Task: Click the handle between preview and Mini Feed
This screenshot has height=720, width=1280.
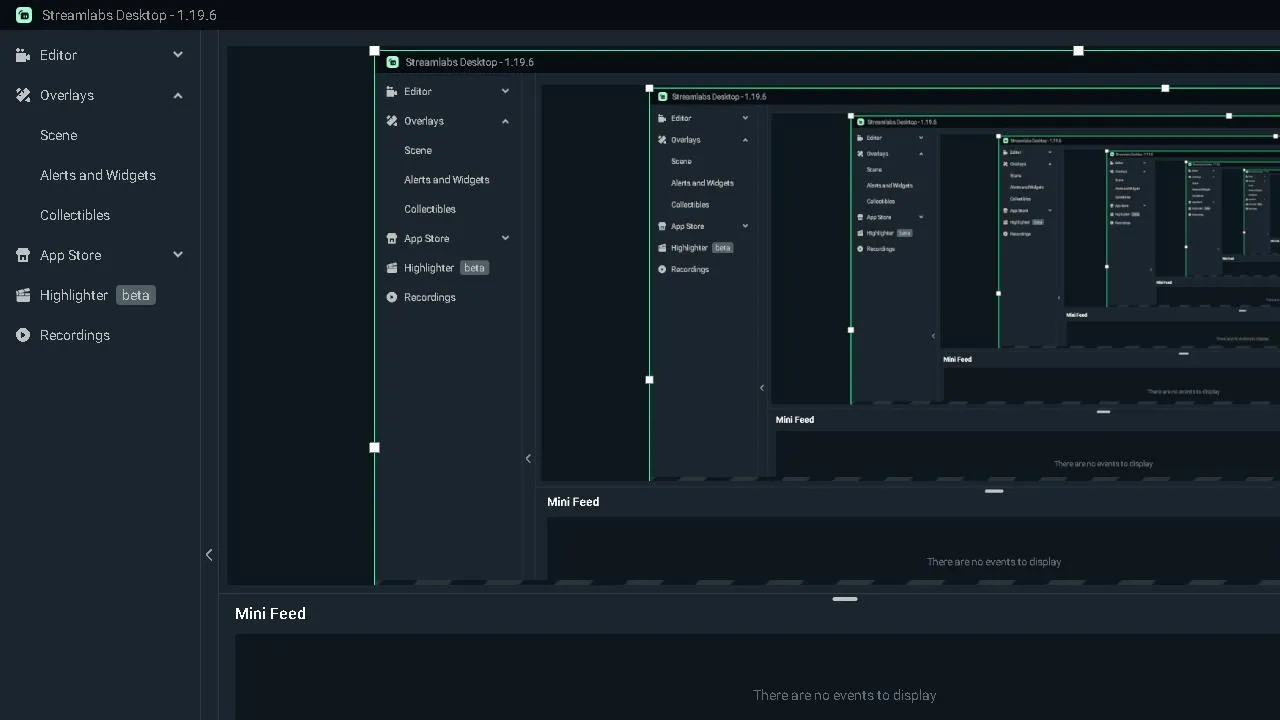Action: [845, 599]
